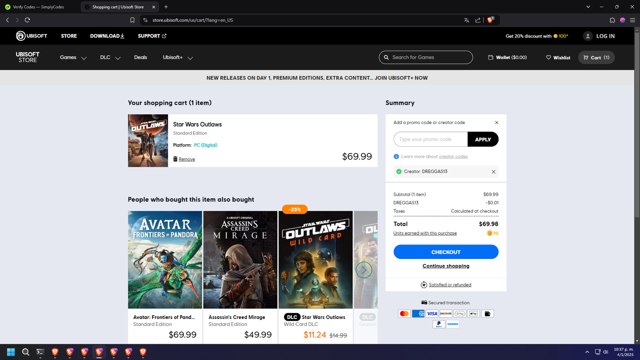Open the Assassin's Creed Mirage cover
This screenshot has height=360, width=640.
coord(240,260)
